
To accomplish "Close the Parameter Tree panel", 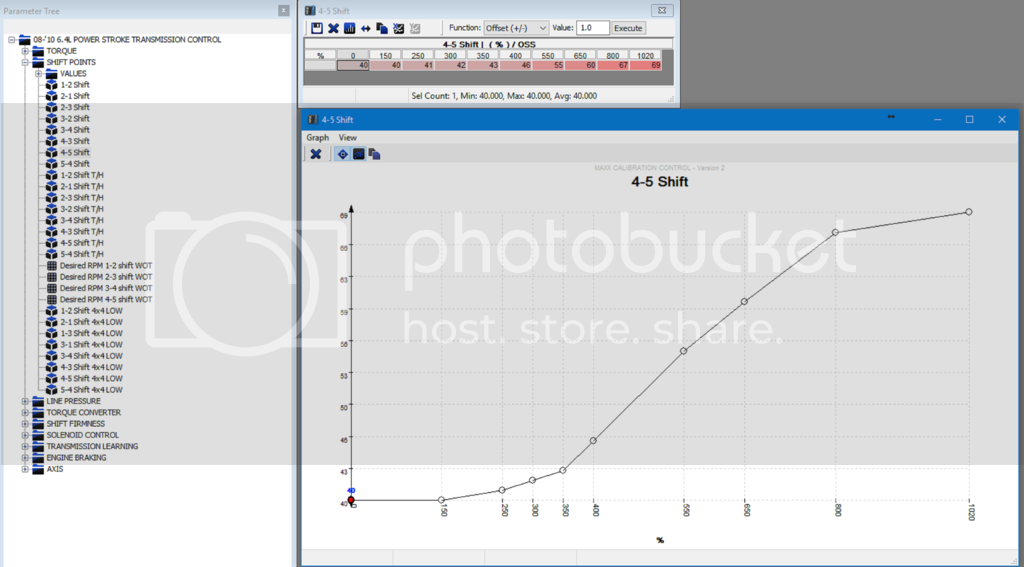I will click(283, 10).
